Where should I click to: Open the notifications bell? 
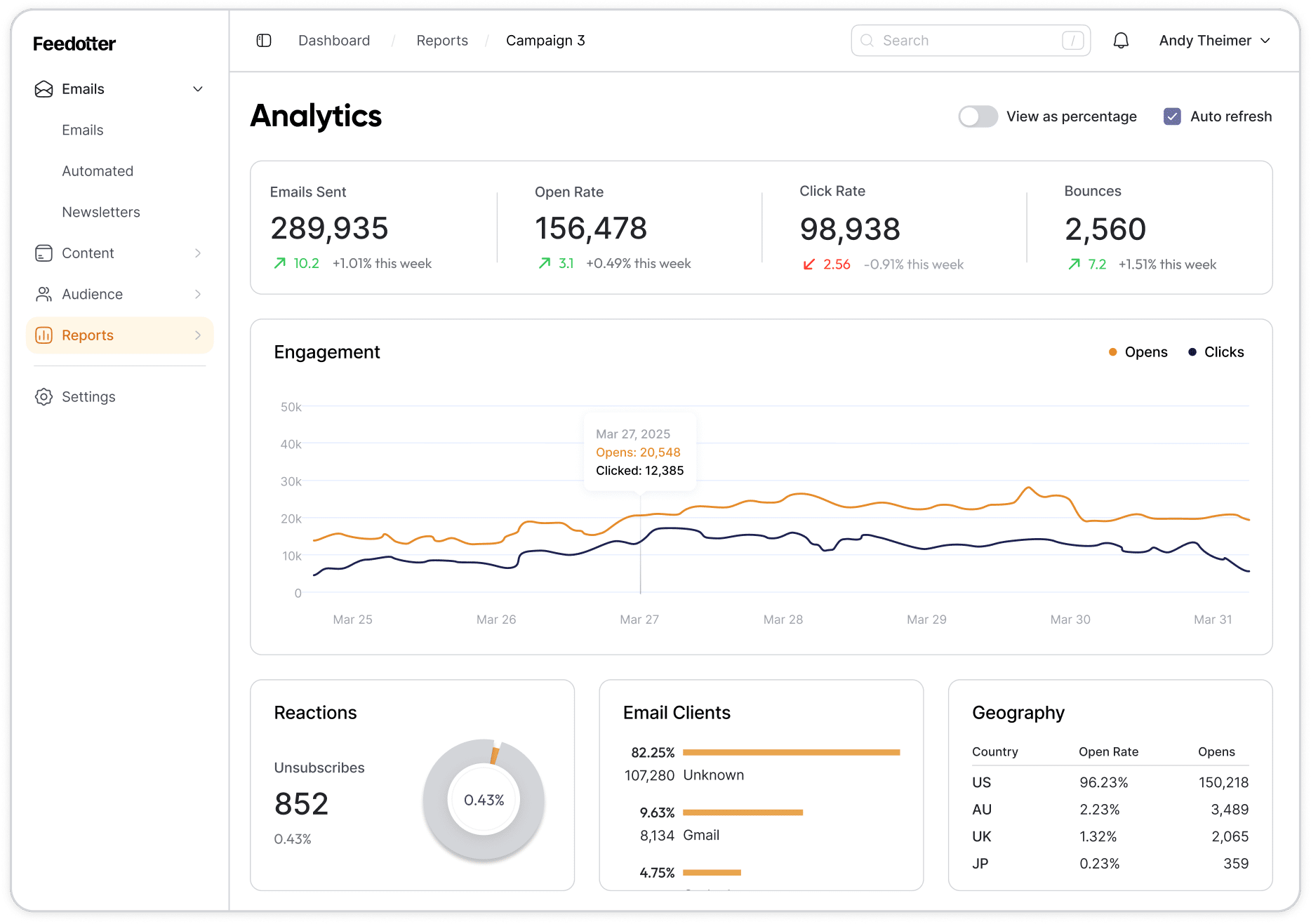tap(1121, 41)
